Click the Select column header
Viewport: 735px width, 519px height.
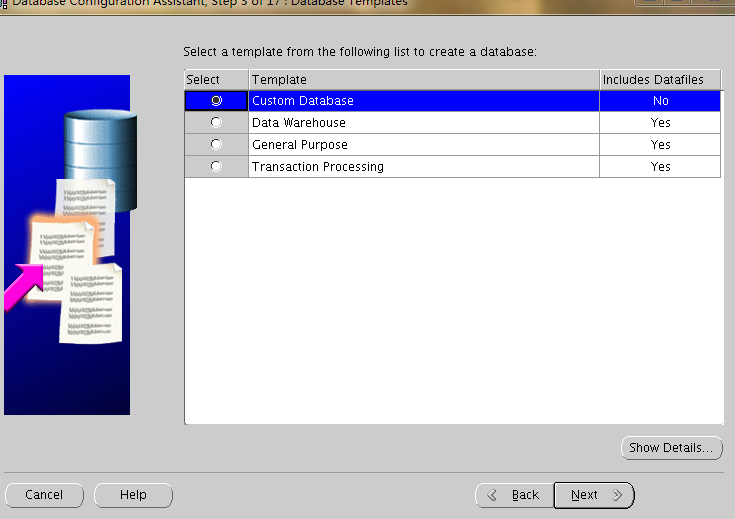216,80
